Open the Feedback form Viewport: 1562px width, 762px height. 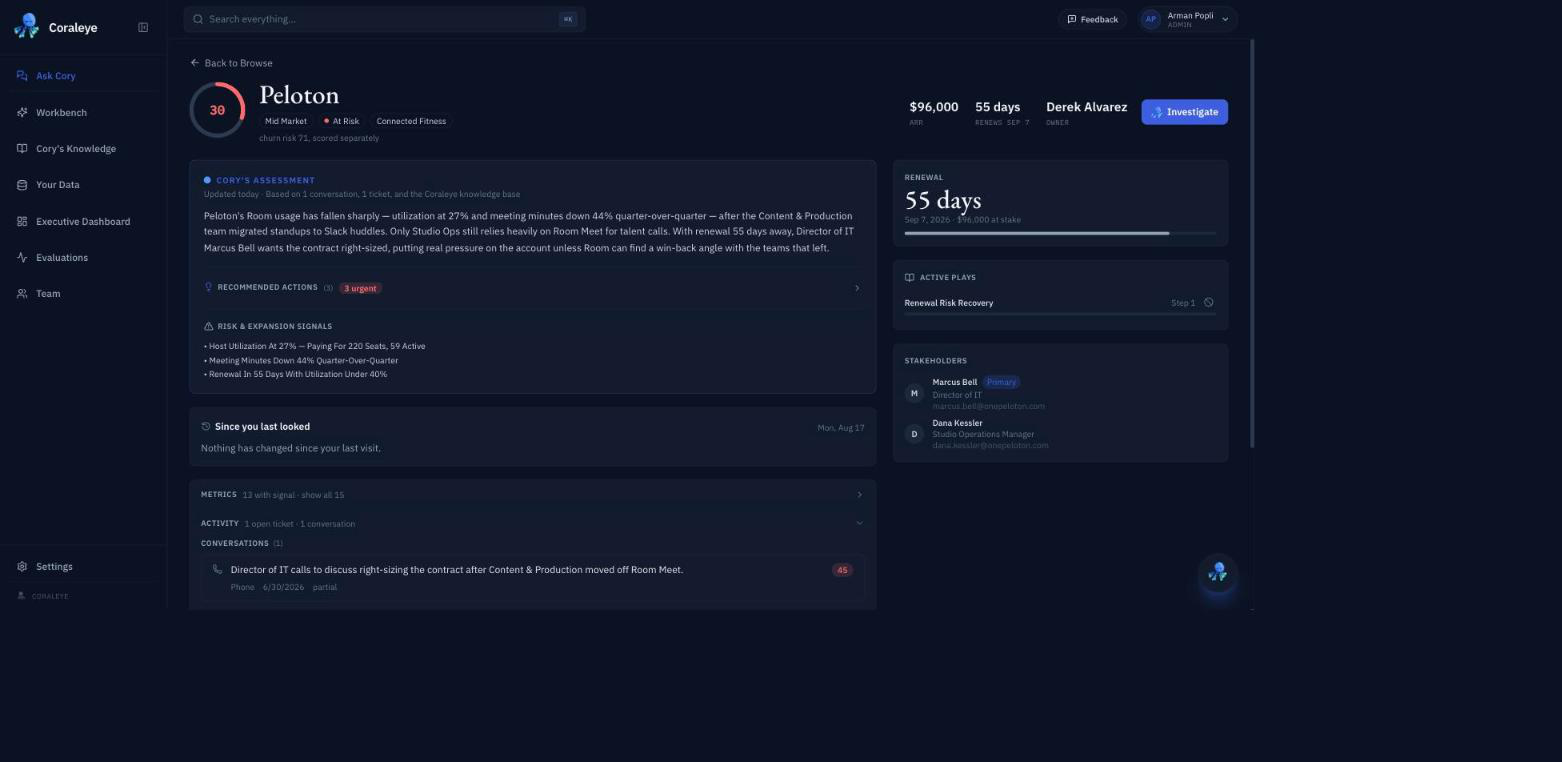pos(1092,19)
